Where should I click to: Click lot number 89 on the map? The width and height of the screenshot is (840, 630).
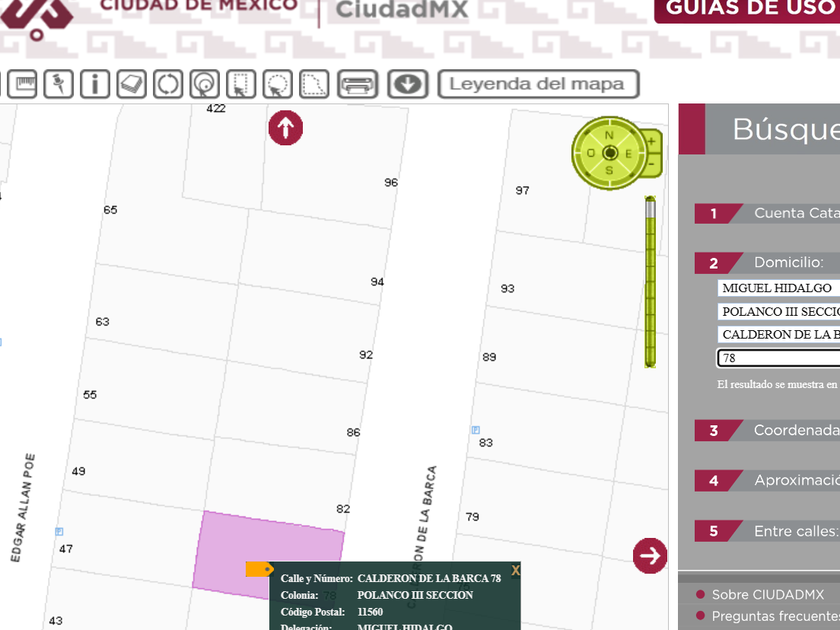pos(489,357)
